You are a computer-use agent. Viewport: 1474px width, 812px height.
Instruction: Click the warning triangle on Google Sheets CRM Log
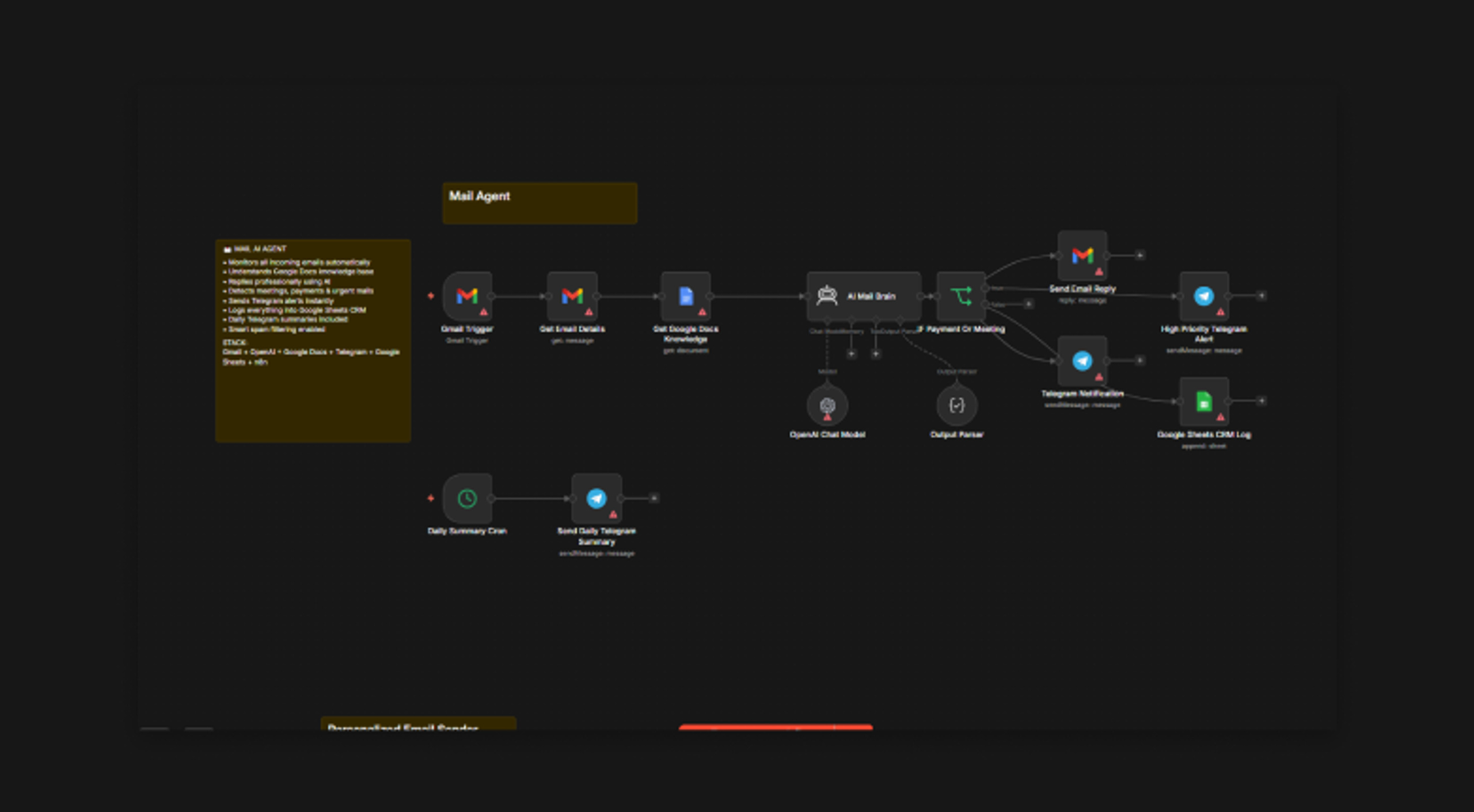(1220, 417)
